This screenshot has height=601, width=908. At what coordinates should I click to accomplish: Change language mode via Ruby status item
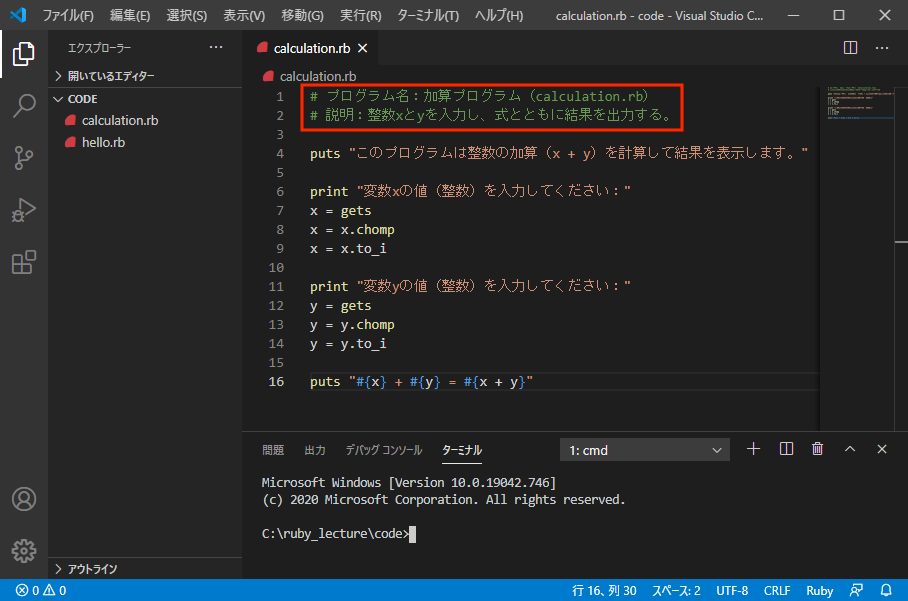[x=819, y=590]
